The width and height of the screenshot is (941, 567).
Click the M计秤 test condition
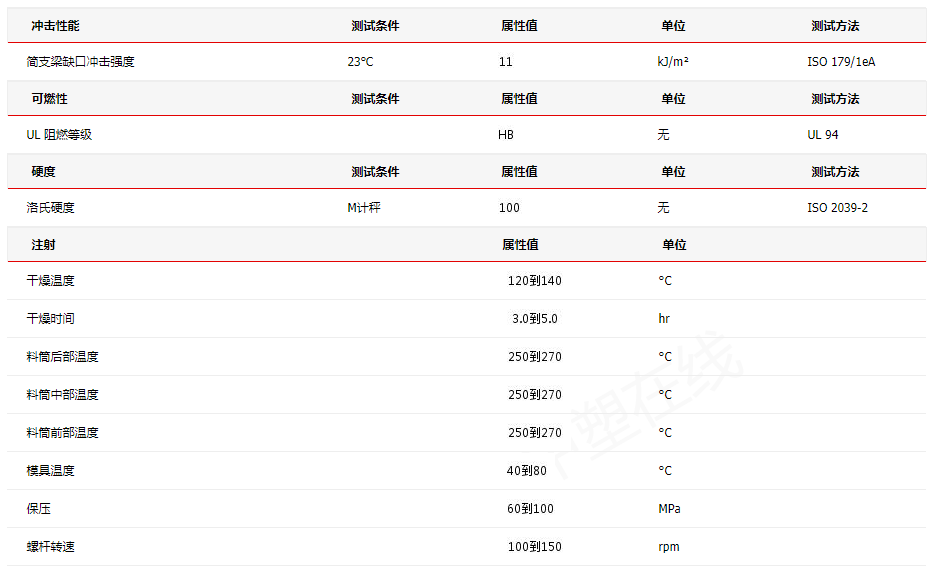[364, 208]
